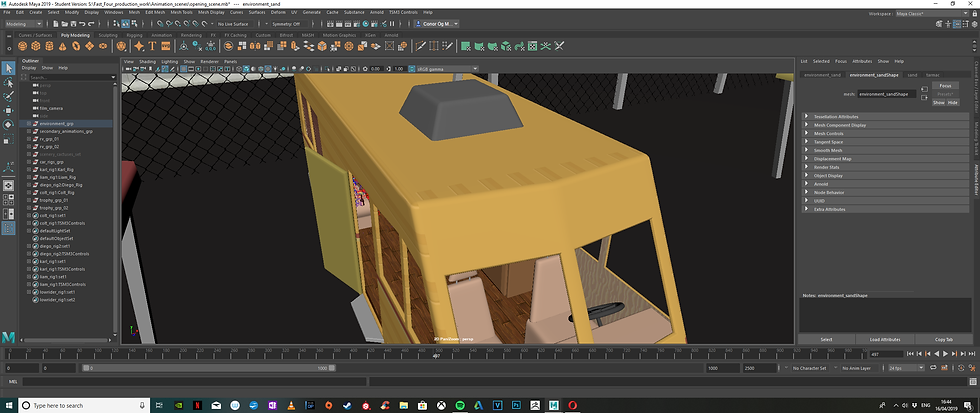Image resolution: width=980 pixels, height=413 pixels.
Task: Open Spotify from the Windows taskbar
Action: tap(459, 405)
